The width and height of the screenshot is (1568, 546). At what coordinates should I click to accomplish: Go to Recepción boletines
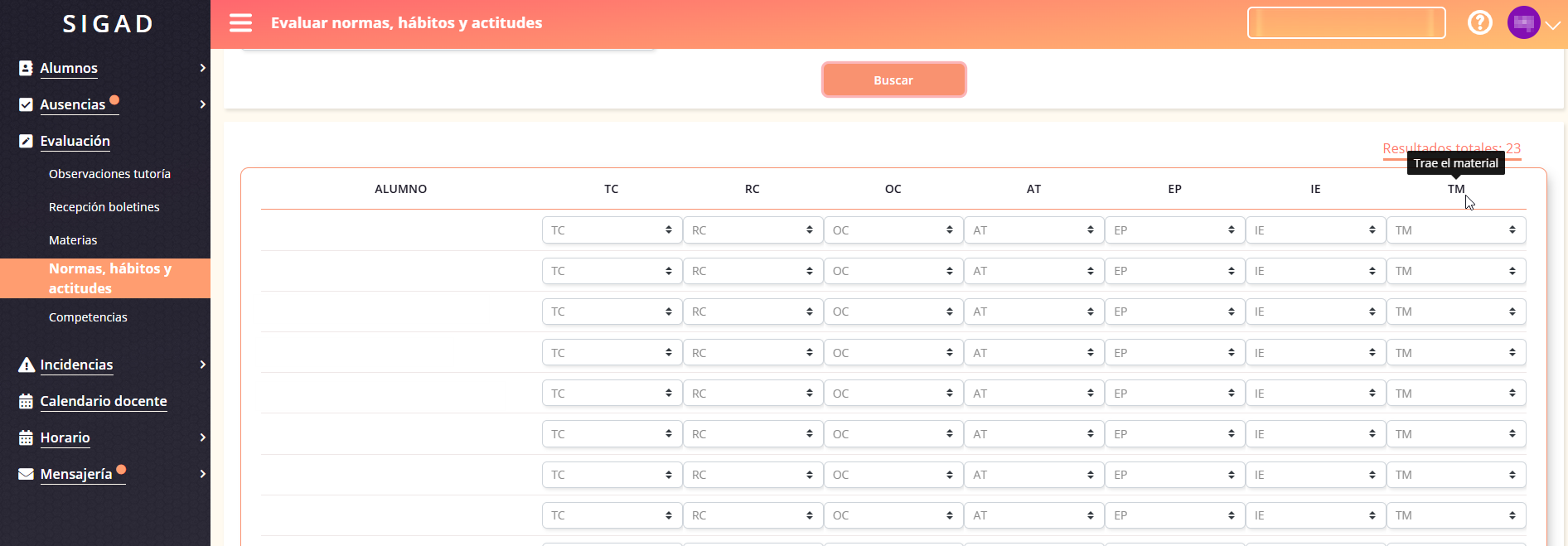tap(104, 207)
